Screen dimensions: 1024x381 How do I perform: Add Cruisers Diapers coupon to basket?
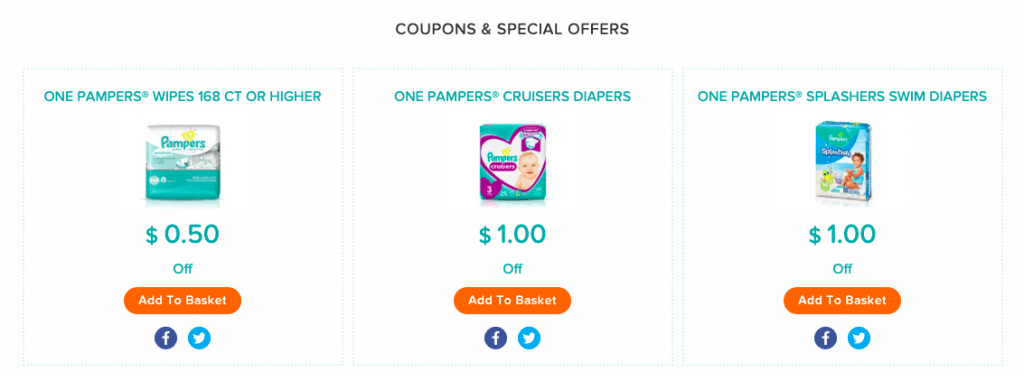[512, 301]
